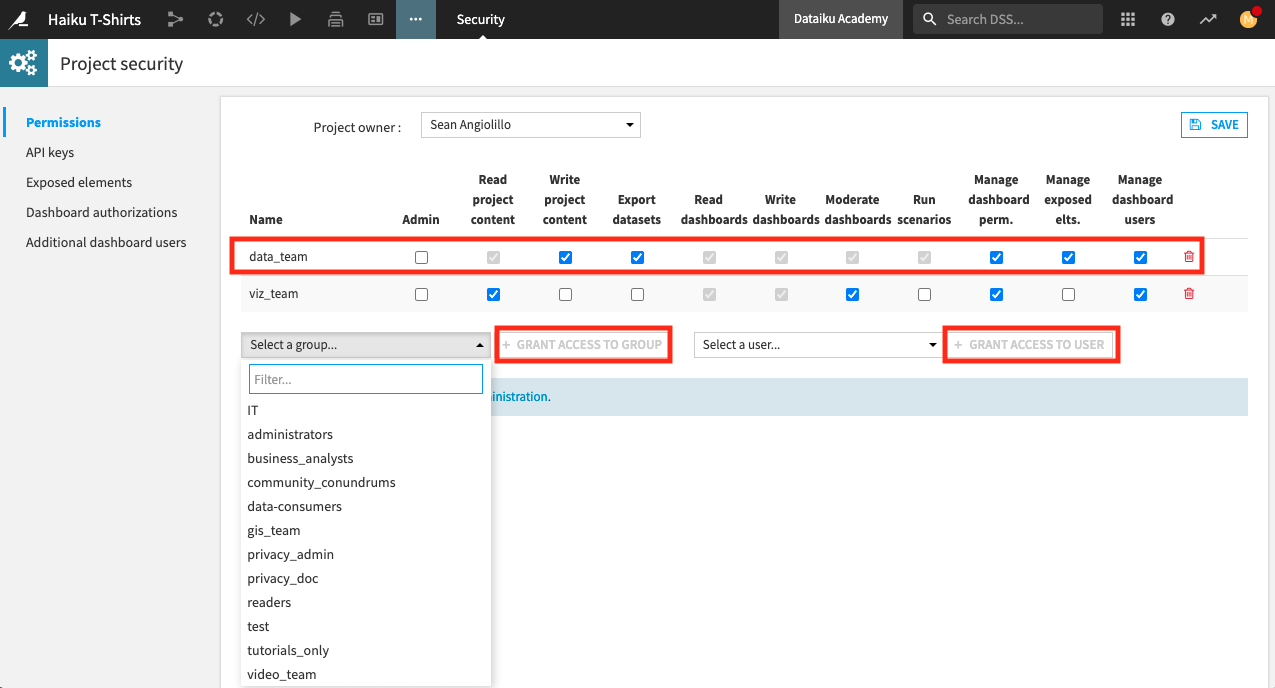1275x688 pixels.
Task: Open the API keys section
Action: (50, 152)
